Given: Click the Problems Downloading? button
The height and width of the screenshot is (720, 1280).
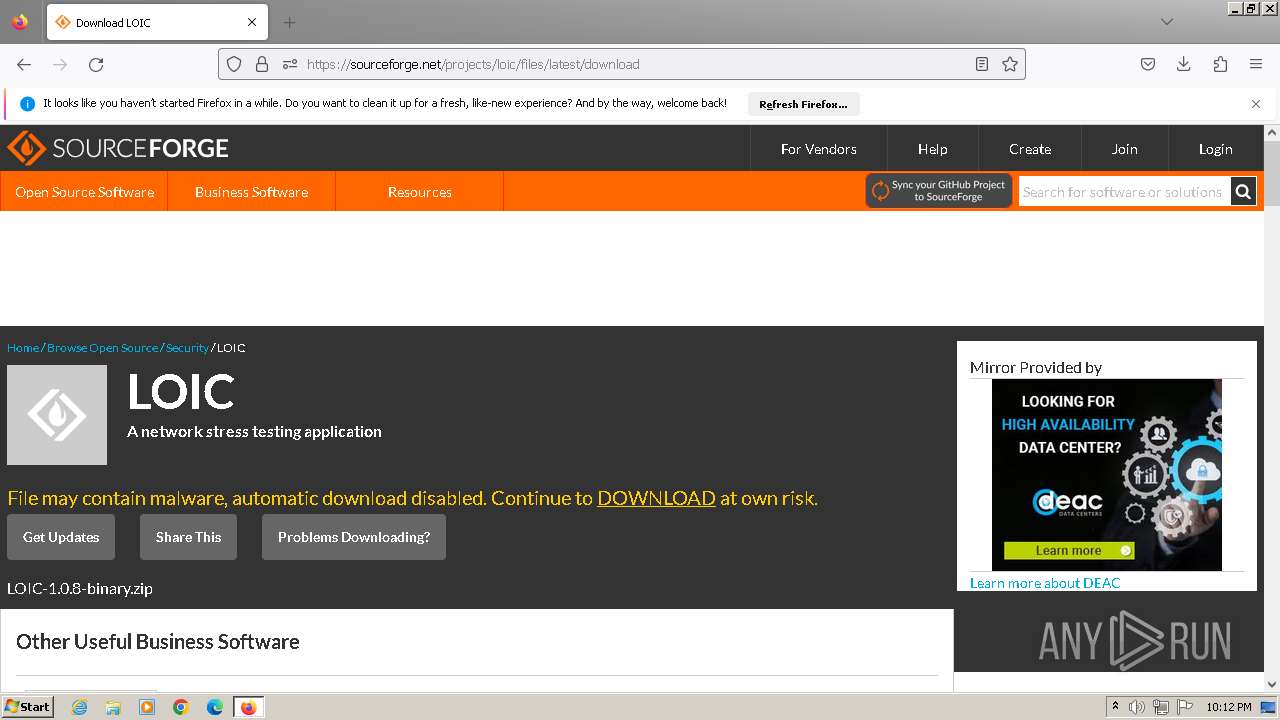Looking at the screenshot, I should click(x=354, y=537).
